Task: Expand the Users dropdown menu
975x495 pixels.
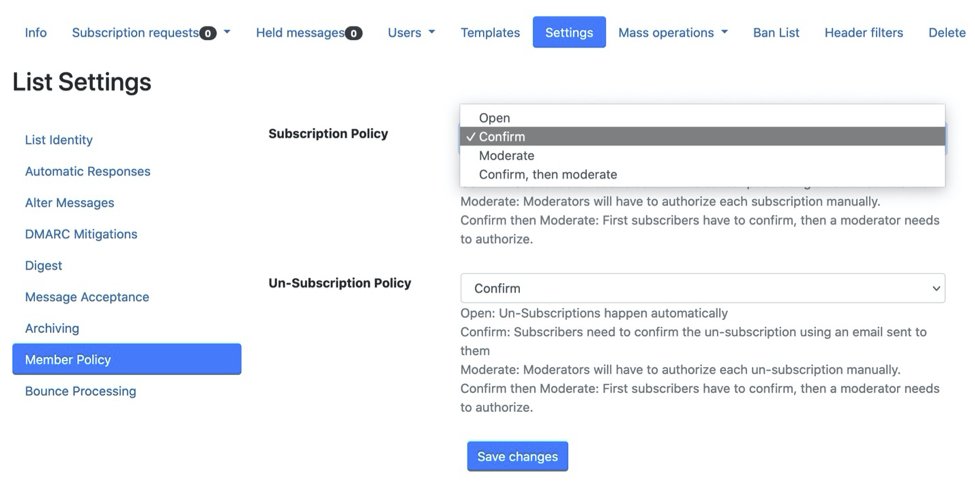Action: pyautogui.click(x=411, y=32)
